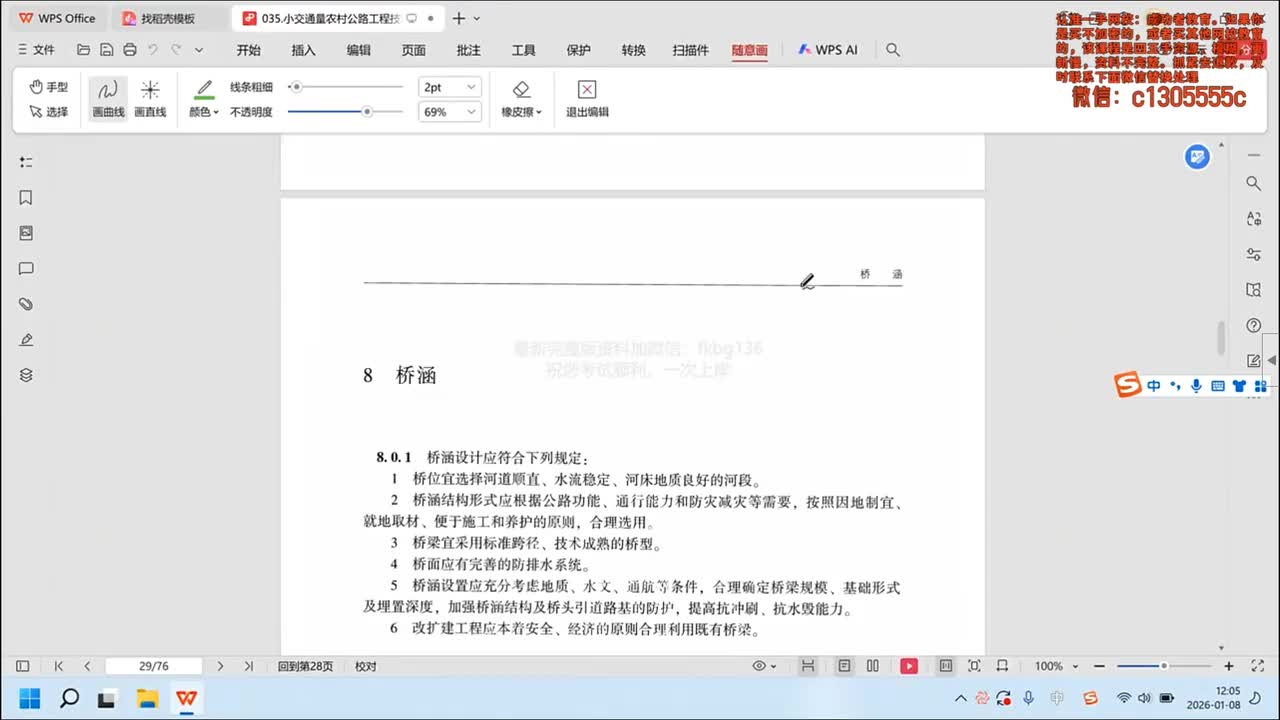Open the 文件 file menu

(37, 50)
